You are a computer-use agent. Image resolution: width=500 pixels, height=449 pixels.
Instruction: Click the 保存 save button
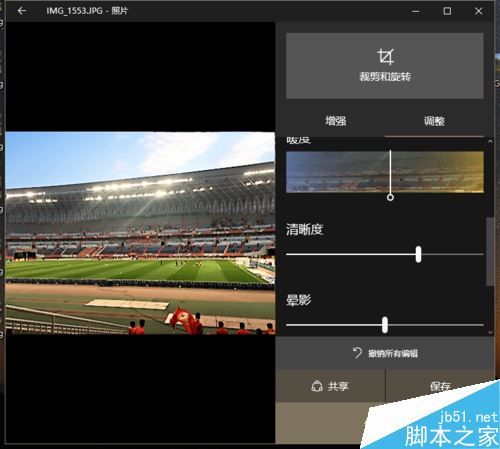[x=440, y=386]
